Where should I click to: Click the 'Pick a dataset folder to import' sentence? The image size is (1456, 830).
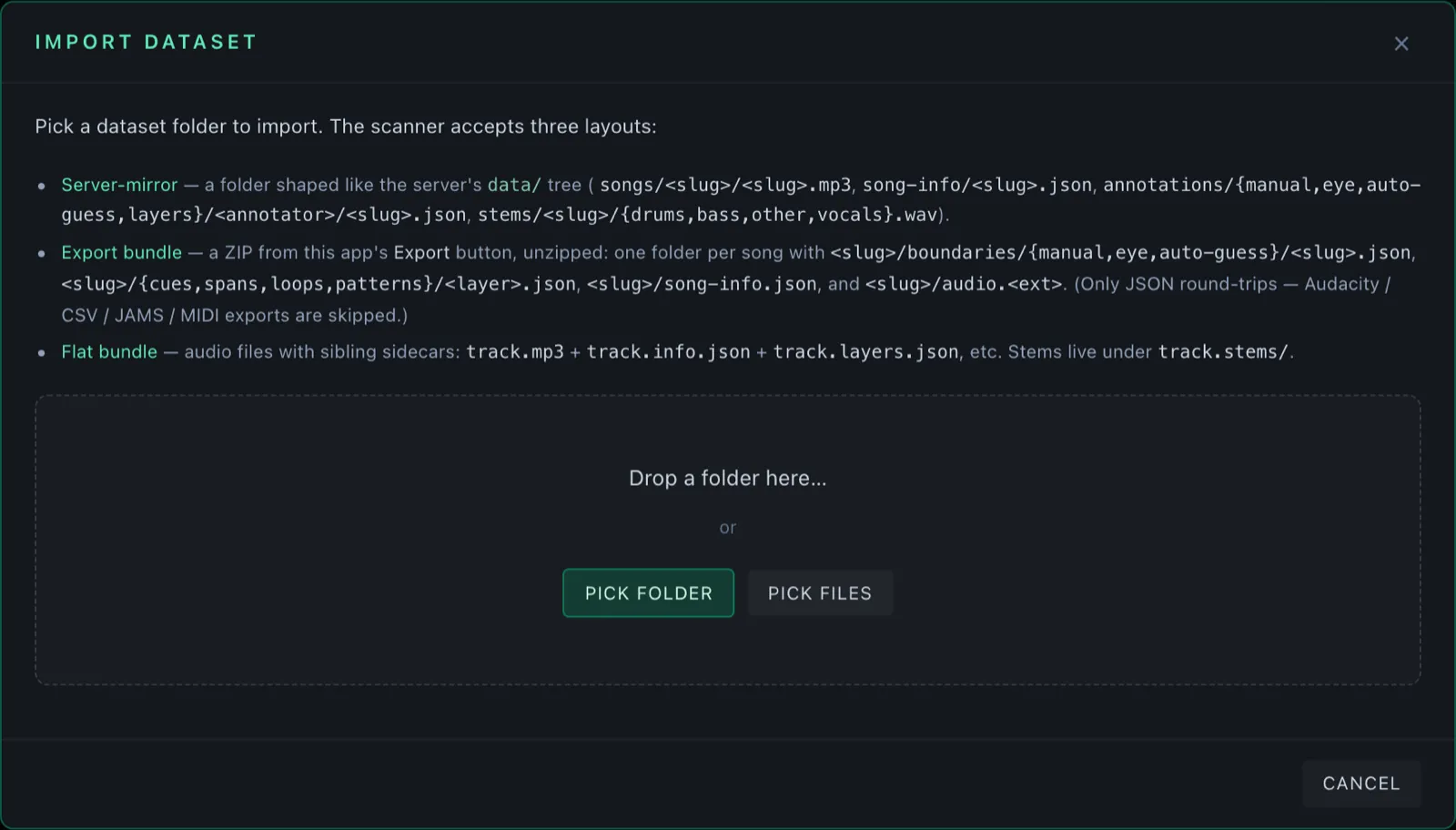(178, 127)
